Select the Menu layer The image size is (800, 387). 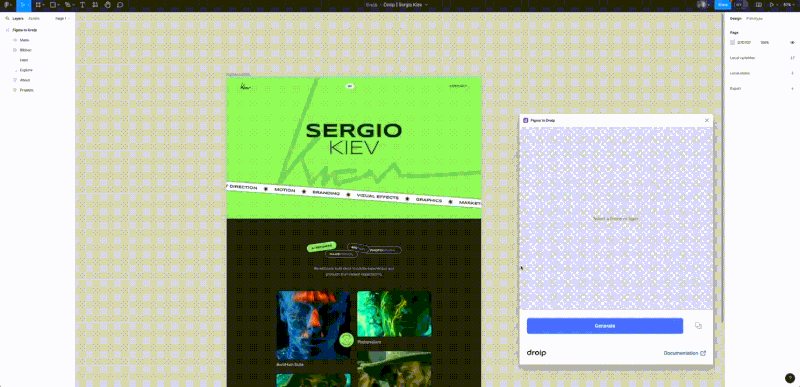[24, 40]
